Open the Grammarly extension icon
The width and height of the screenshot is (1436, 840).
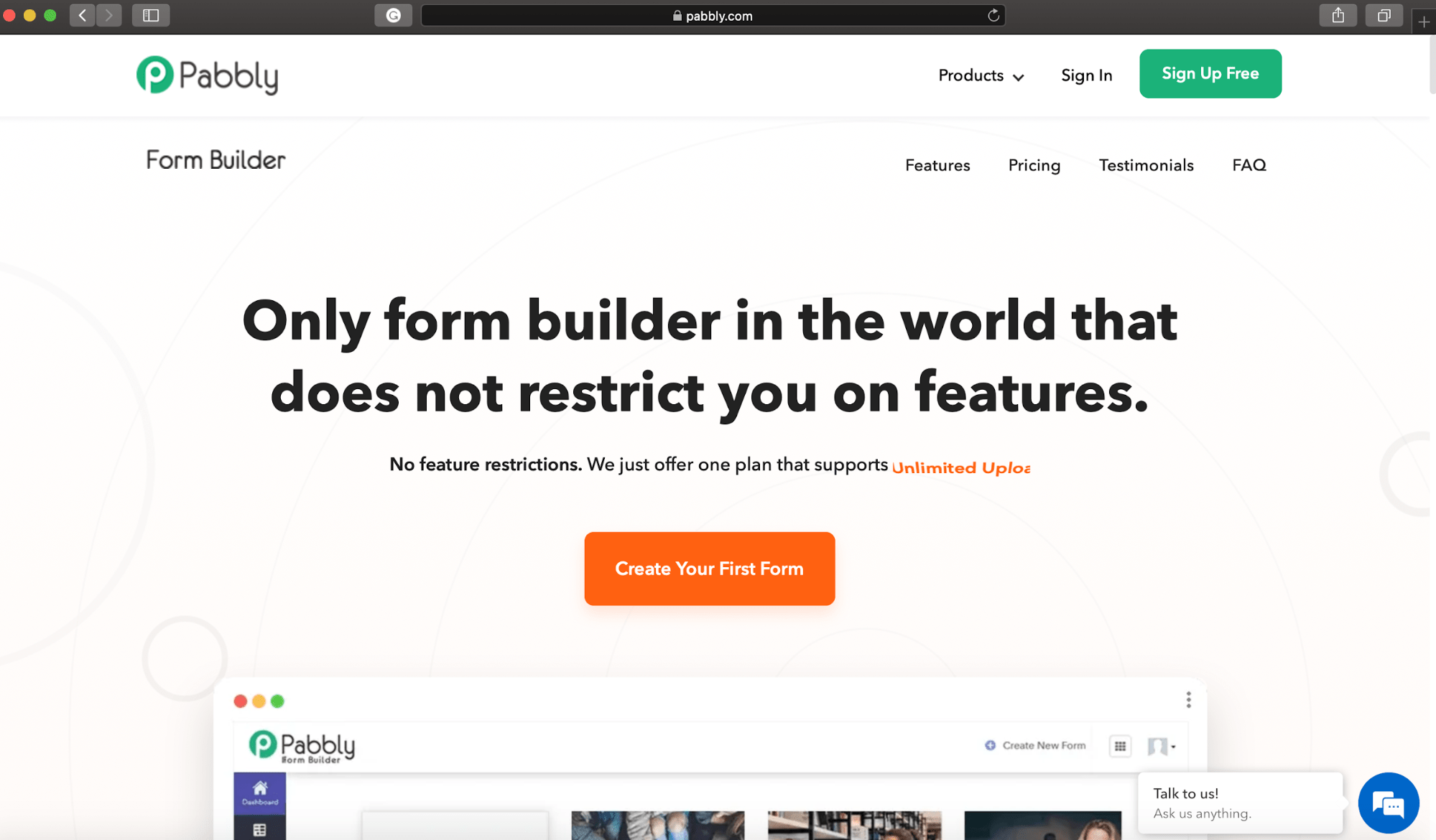393,15
